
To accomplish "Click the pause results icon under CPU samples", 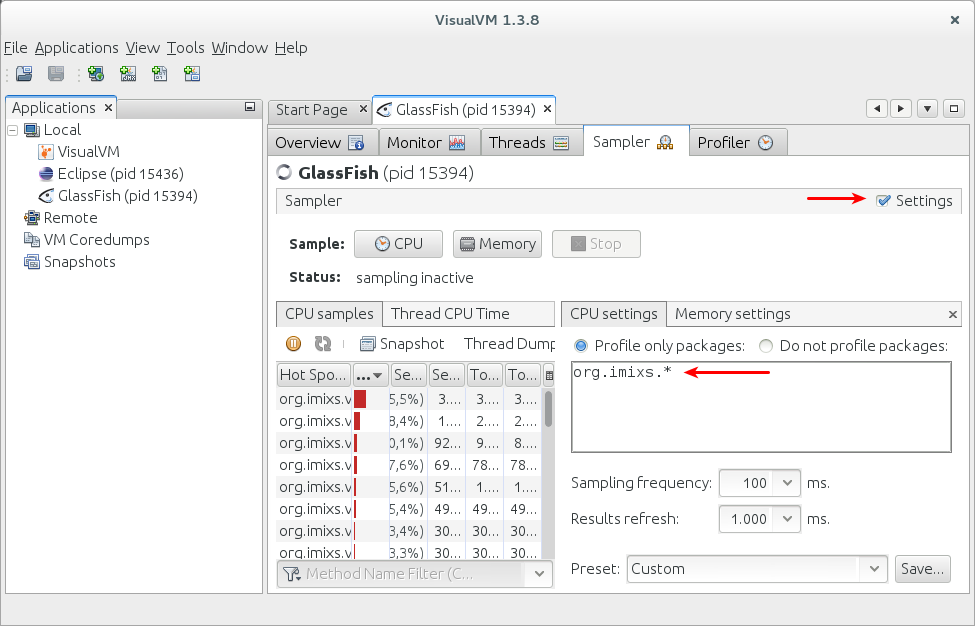I will 293,344.
